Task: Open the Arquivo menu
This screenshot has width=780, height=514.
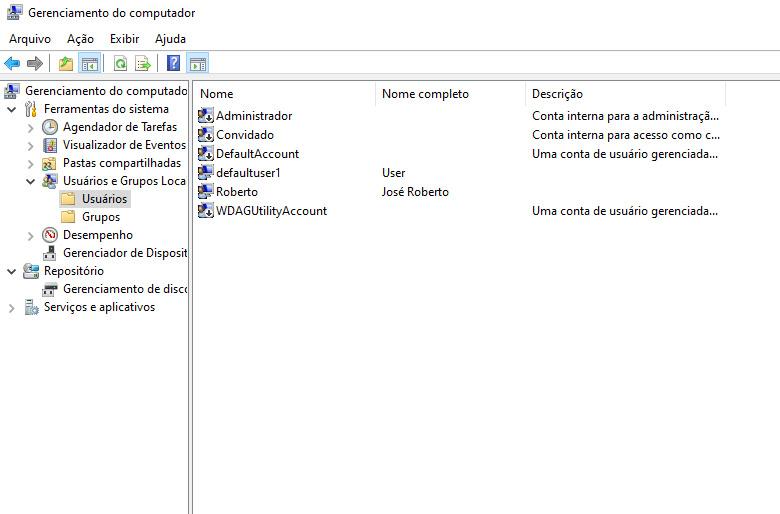Action: [x=30, y=39]
